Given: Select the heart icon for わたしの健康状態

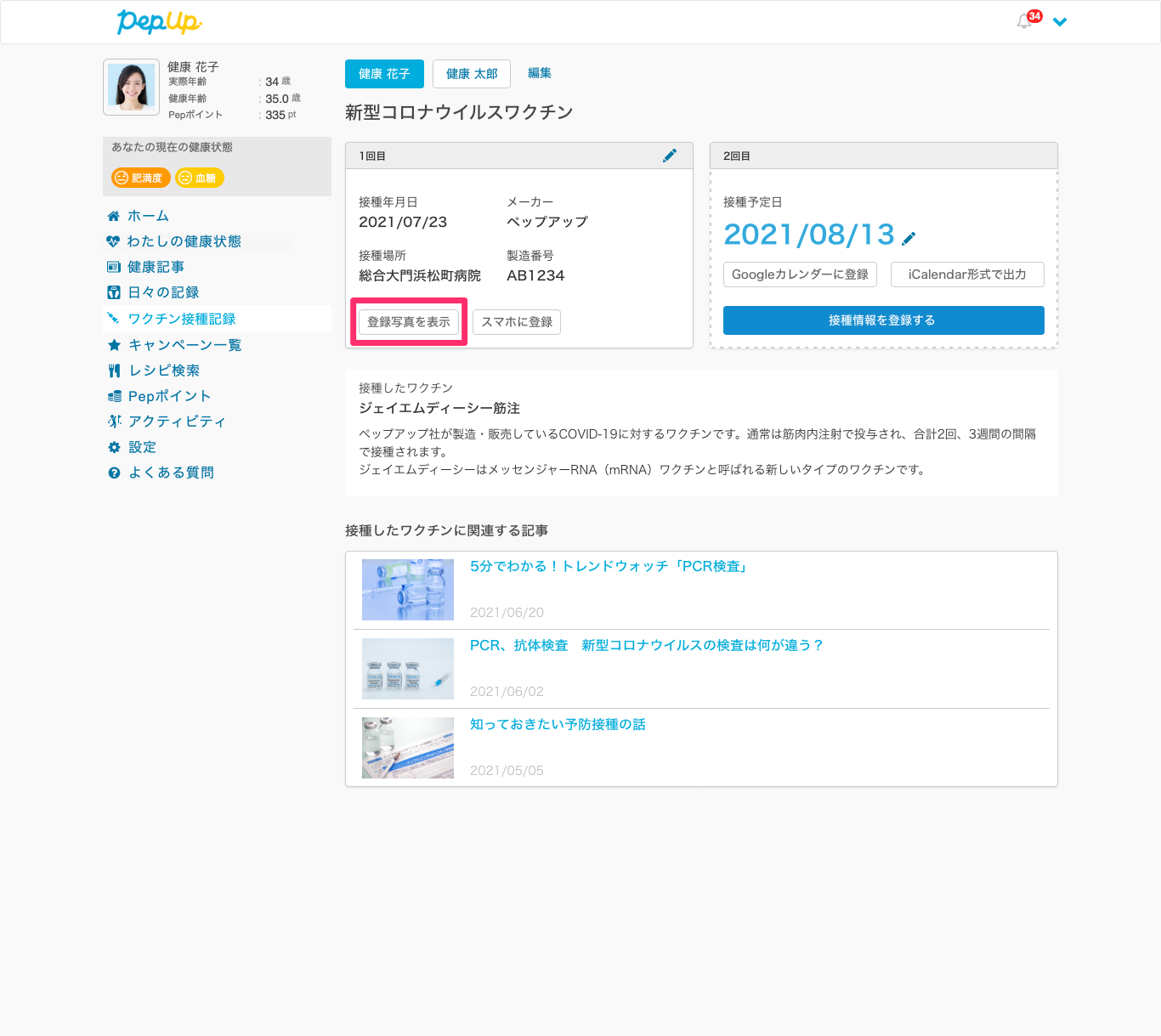Looking at the screenshot, I should 113,241.
